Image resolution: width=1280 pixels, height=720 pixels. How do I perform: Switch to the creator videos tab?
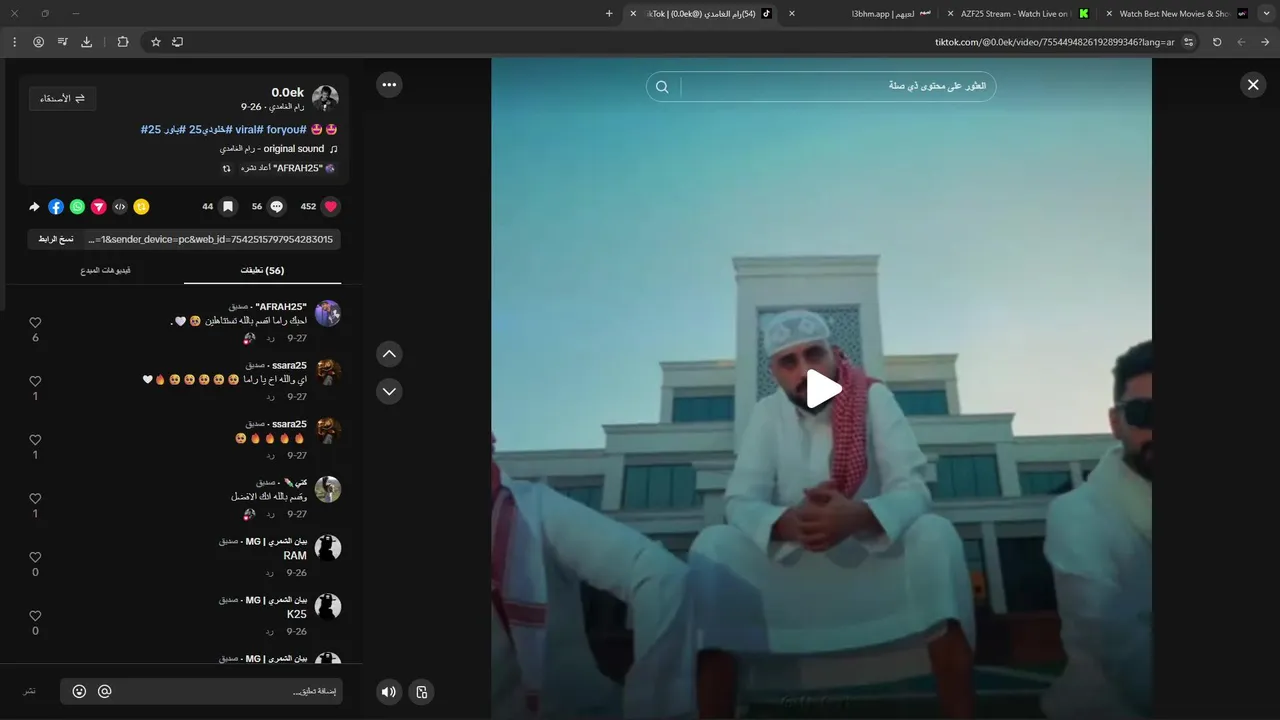point(105,270)
